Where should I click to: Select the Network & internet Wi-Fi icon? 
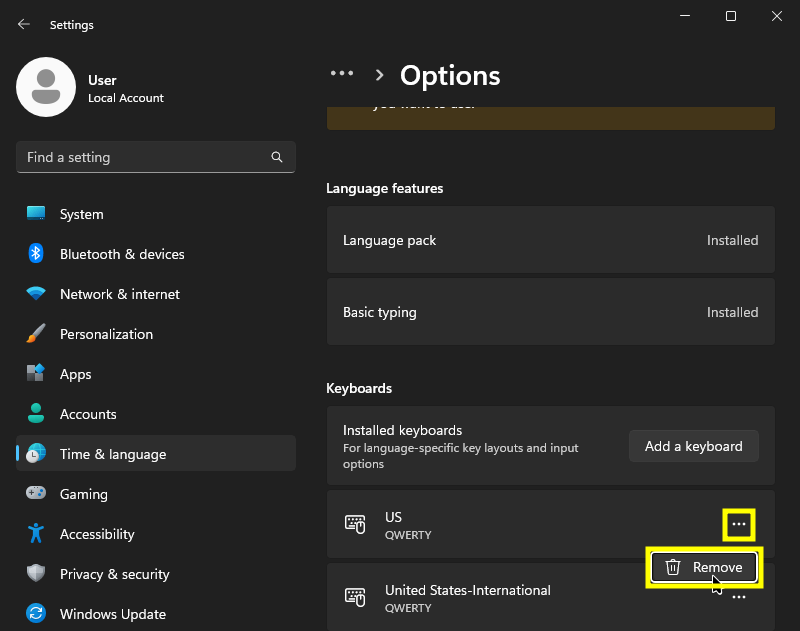pos(36,294)
